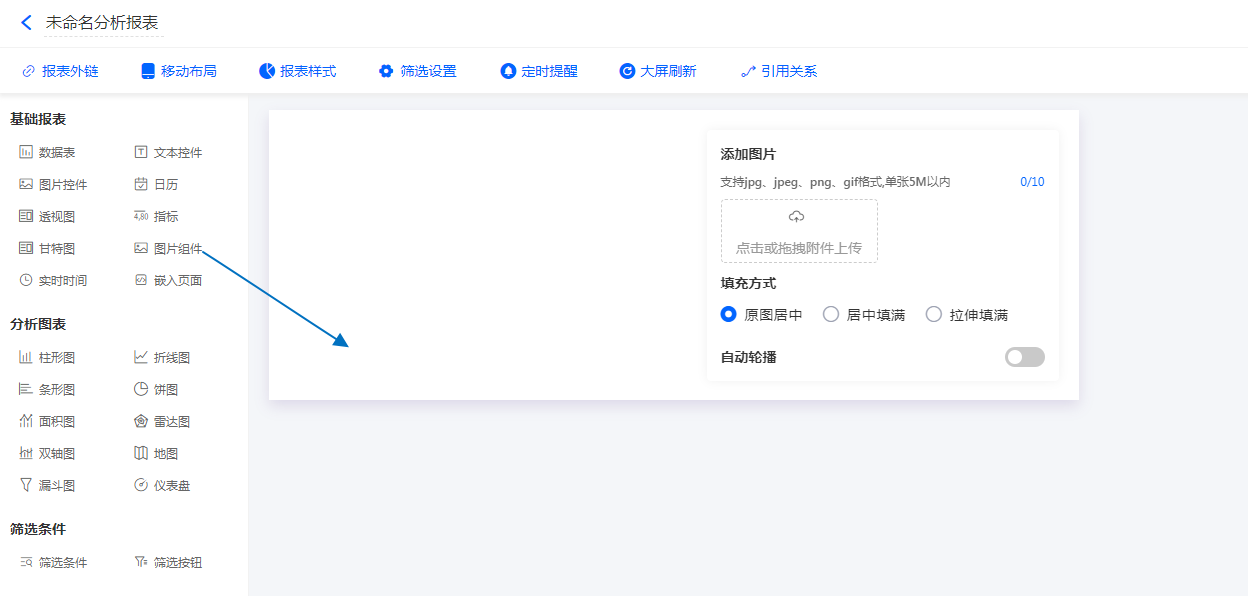
Task: Click the image upload drop area
Action: pos(799,231)
